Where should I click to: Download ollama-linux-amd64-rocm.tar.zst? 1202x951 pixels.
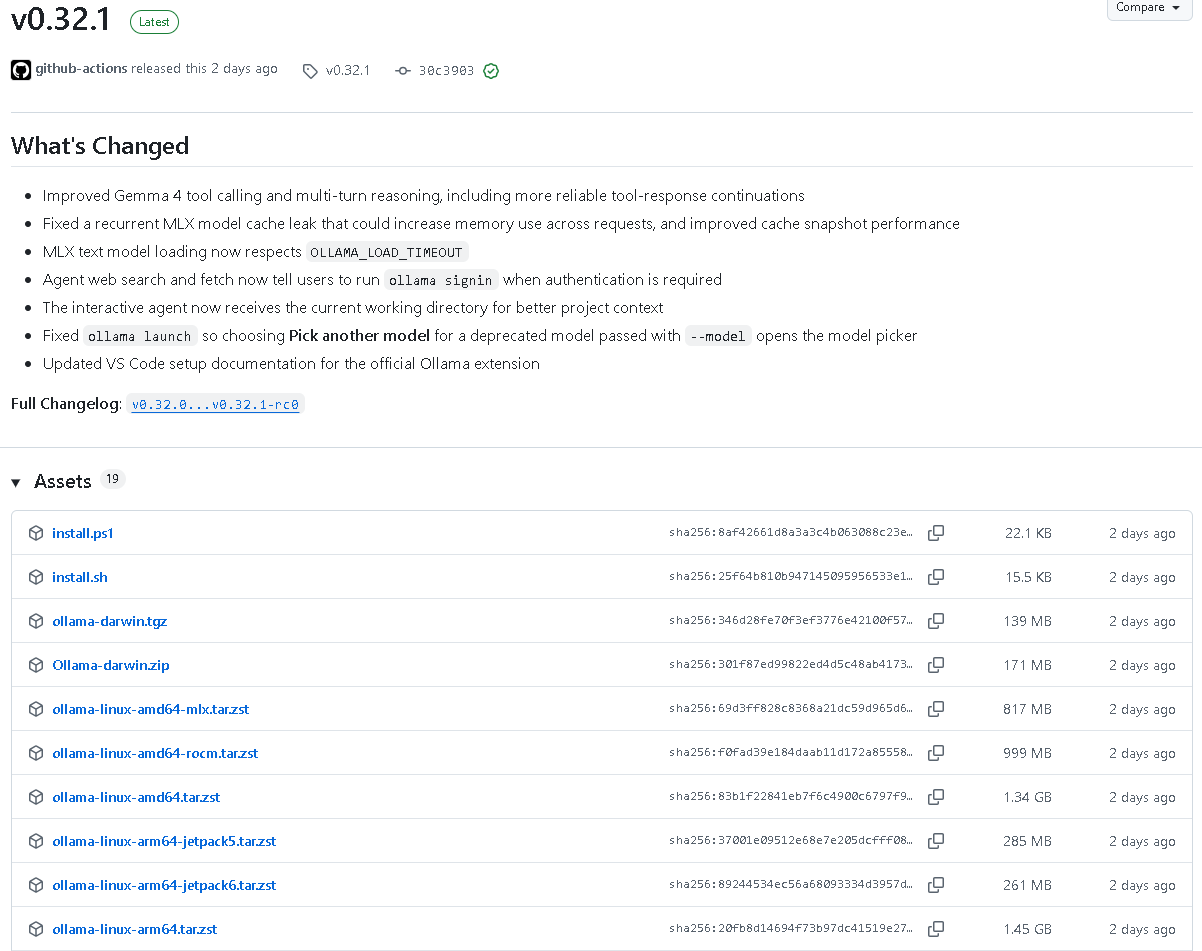(x=155, y=753)
